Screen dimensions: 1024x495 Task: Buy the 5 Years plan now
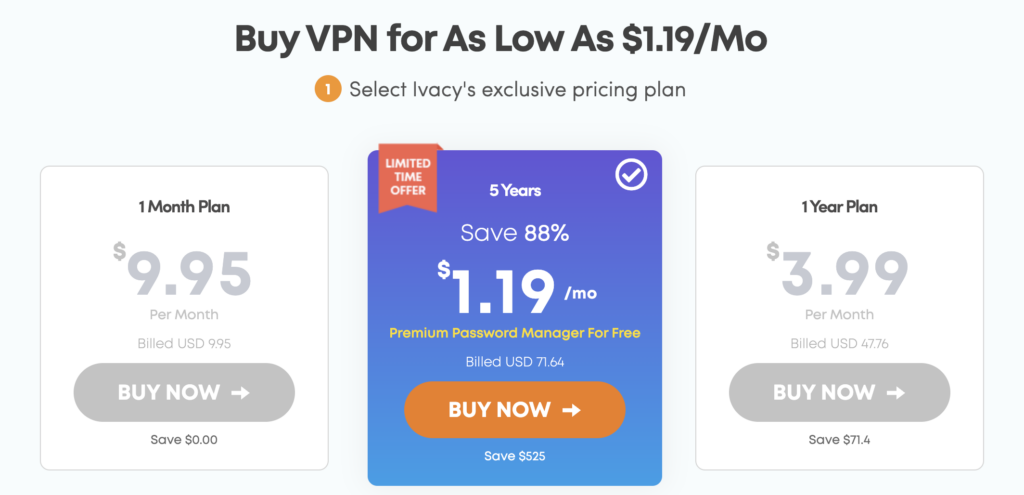(x=515, y=409)
